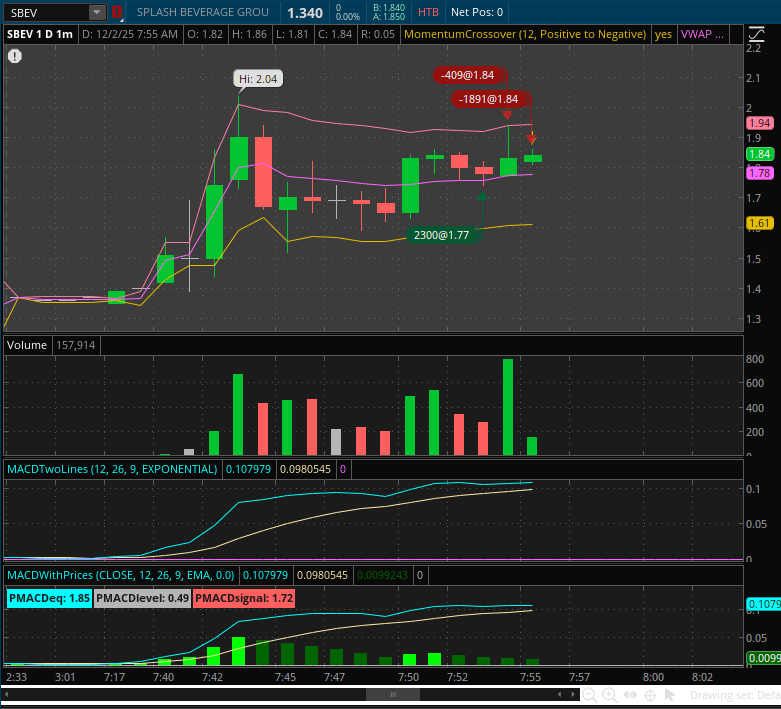The height and width of the screenshot is (709, 781).
Task: Click the C: 1.84 close price readout
Action: (x=335, y=34)
